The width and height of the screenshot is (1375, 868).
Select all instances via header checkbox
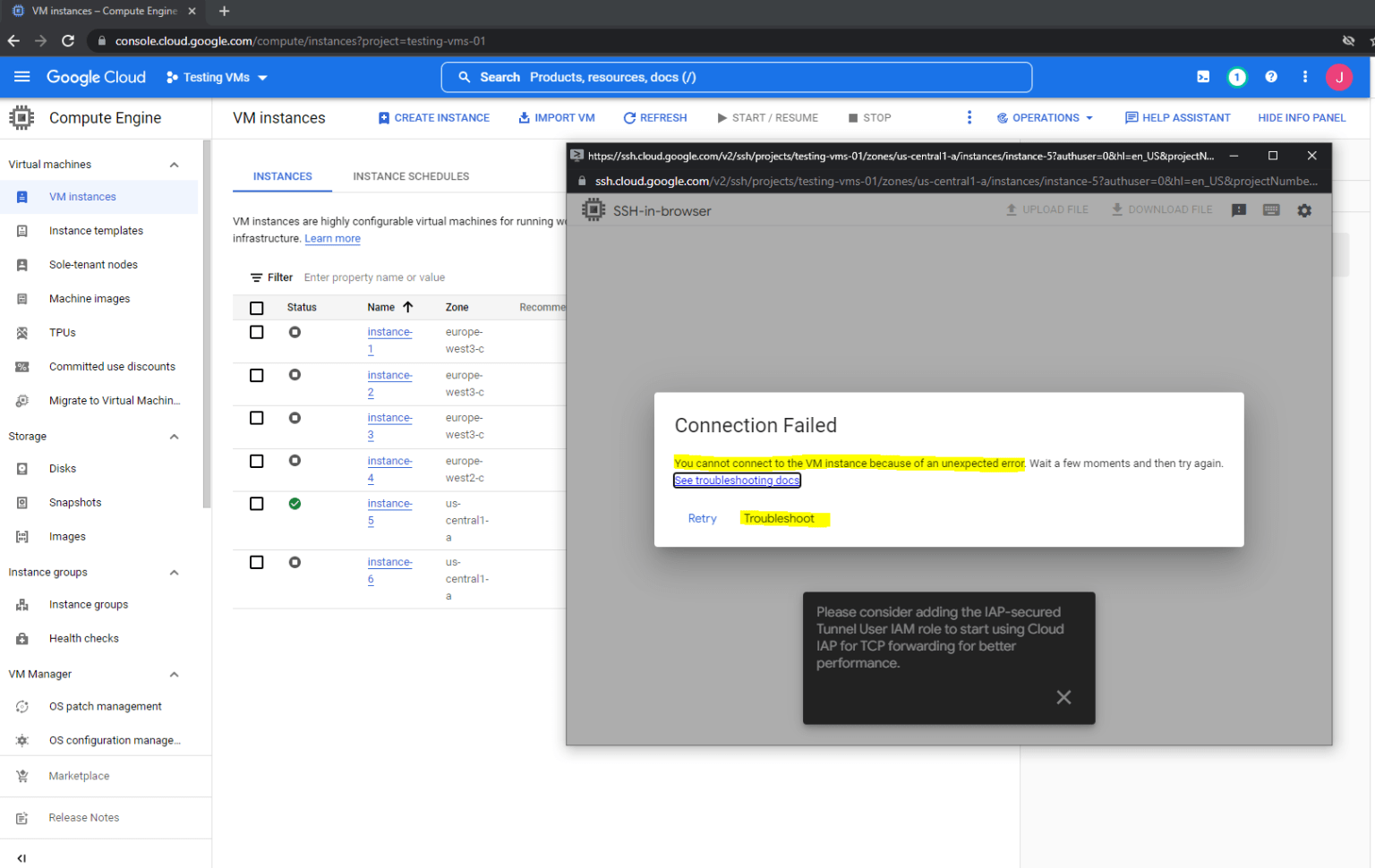(257, 307)
